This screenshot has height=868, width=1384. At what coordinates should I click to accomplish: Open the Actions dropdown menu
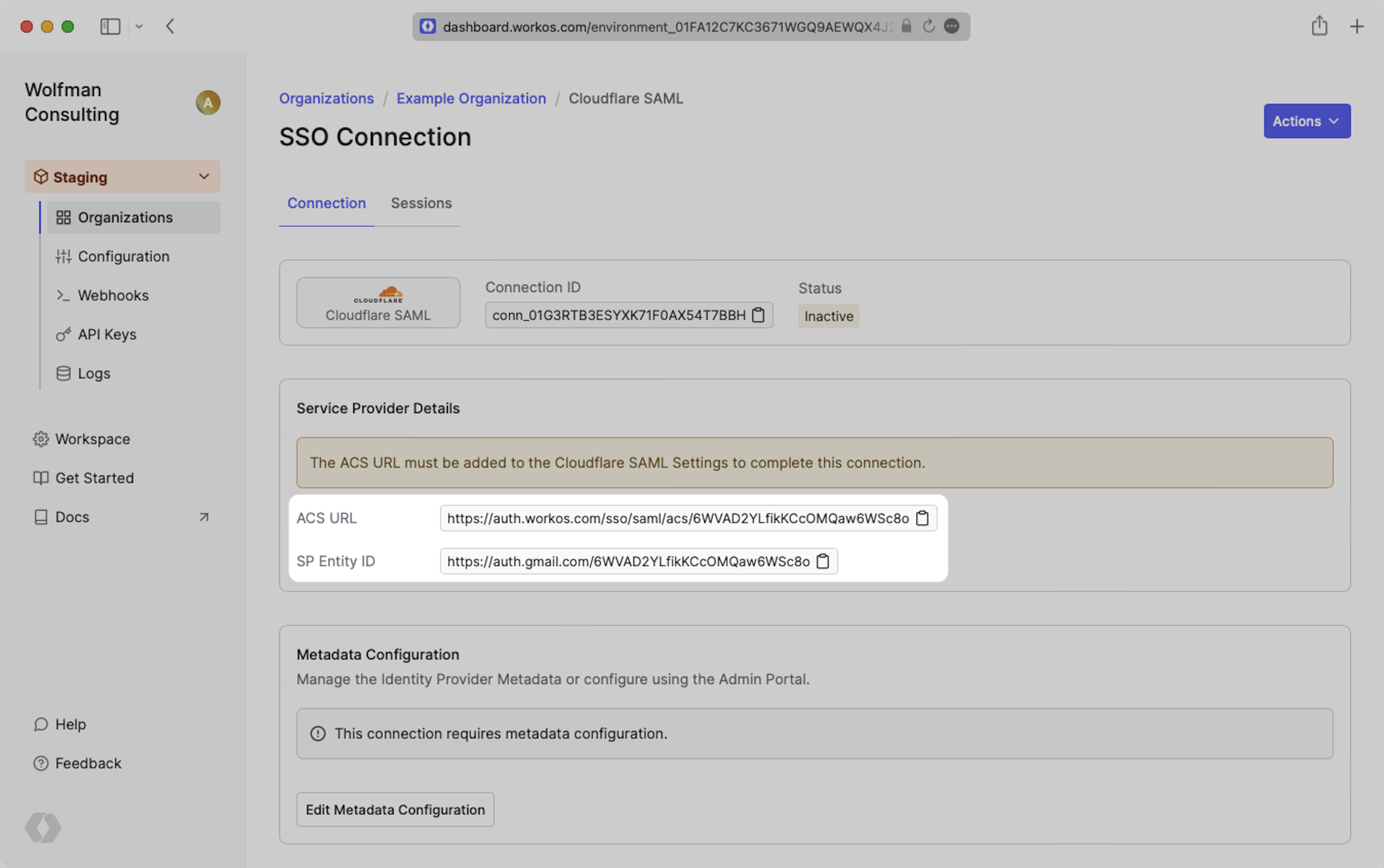point(1307,121)
